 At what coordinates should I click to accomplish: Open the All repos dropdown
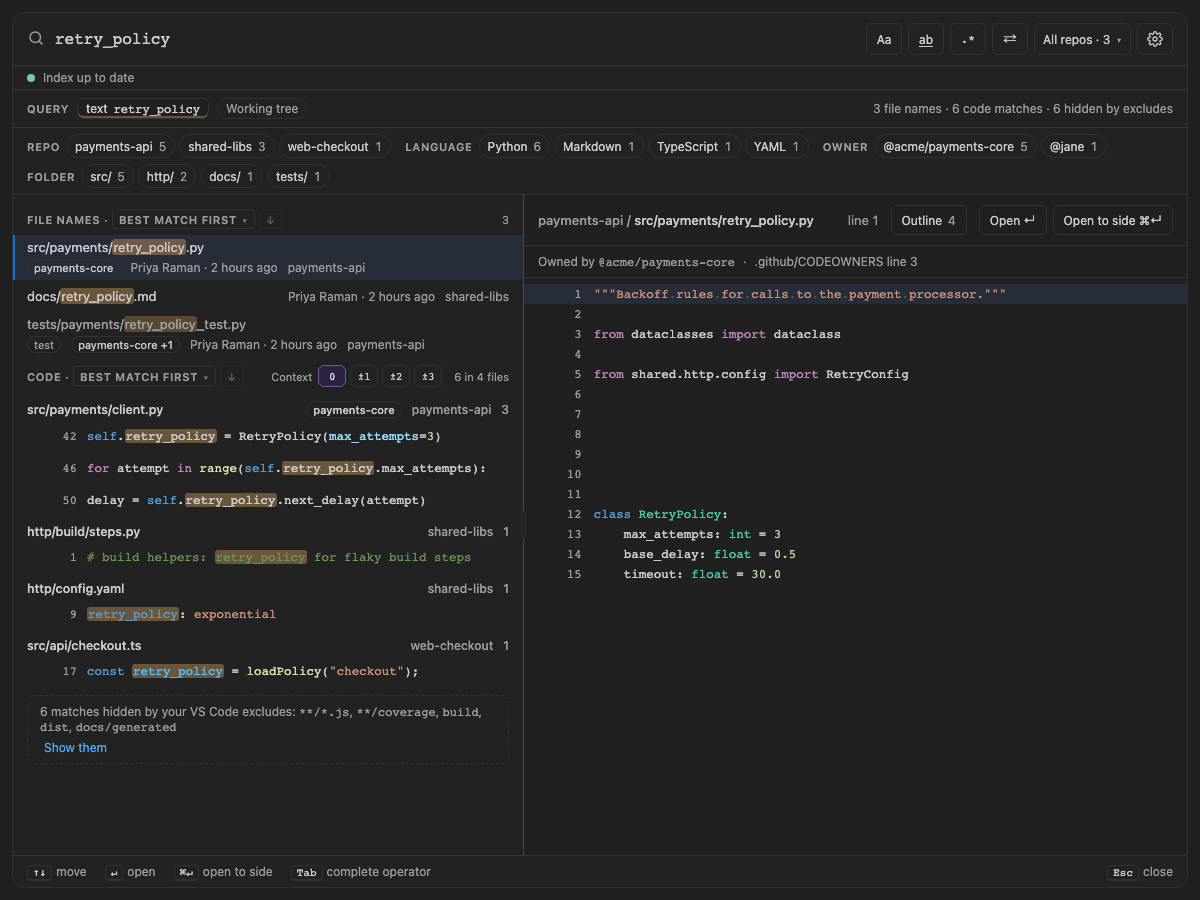(x=1082, y=39)
